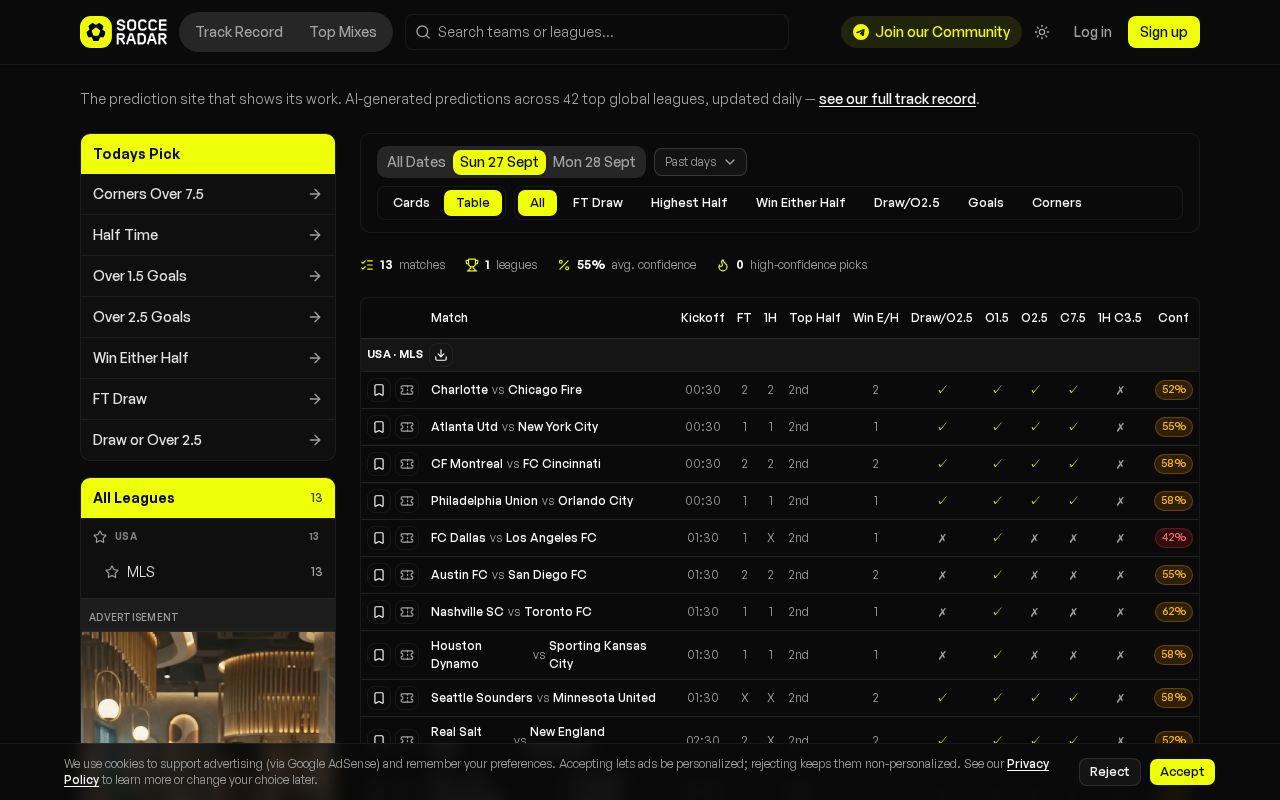Open scoreboard icon for Houston Dynamo row
Image resolution: width=1280 pixels, height=800 pixels.
pyautogui.click(x=407, y=655)
